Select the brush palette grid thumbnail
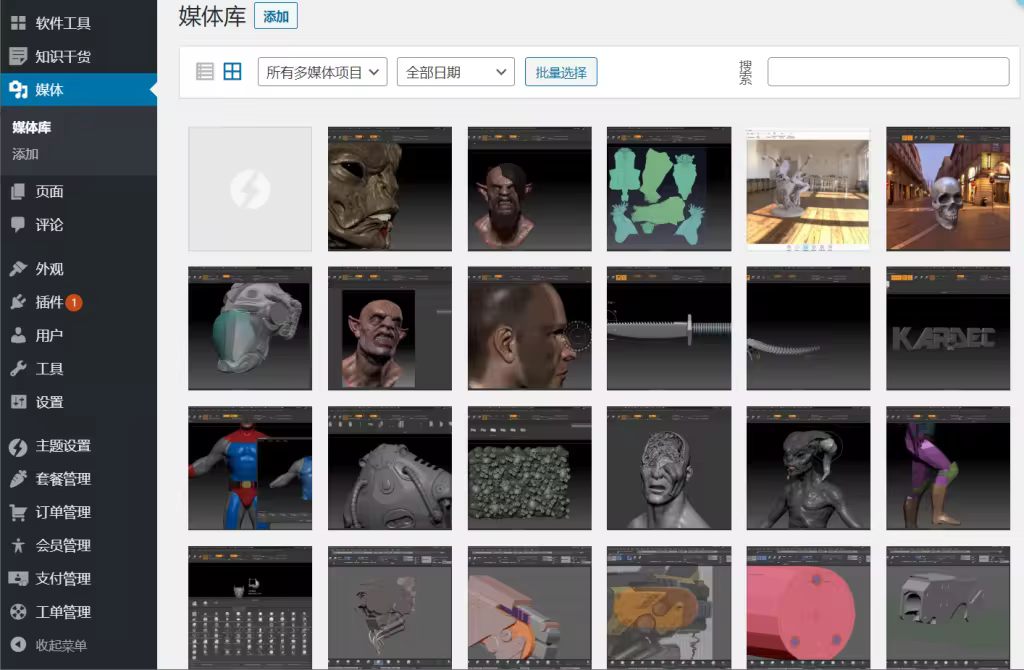This screenshot has height=670, width=1024. click(250, 607)
